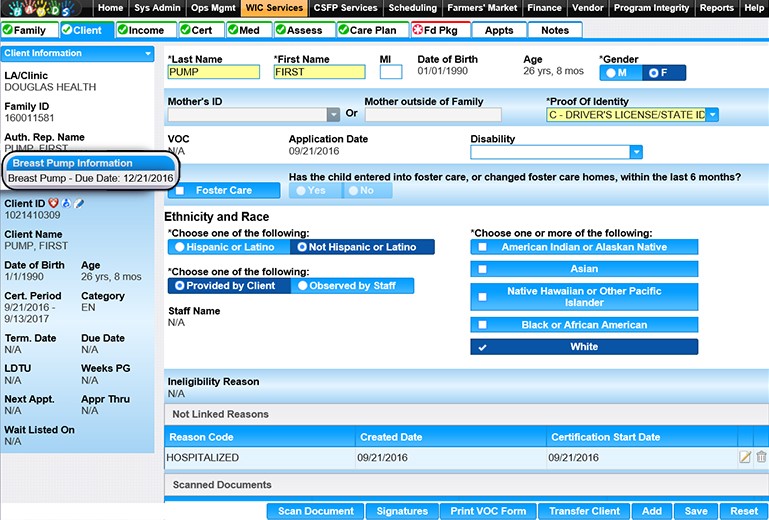This screenshot has width=769, height=520.
Task: Click the BANDS logo
Action: (47, 8)
